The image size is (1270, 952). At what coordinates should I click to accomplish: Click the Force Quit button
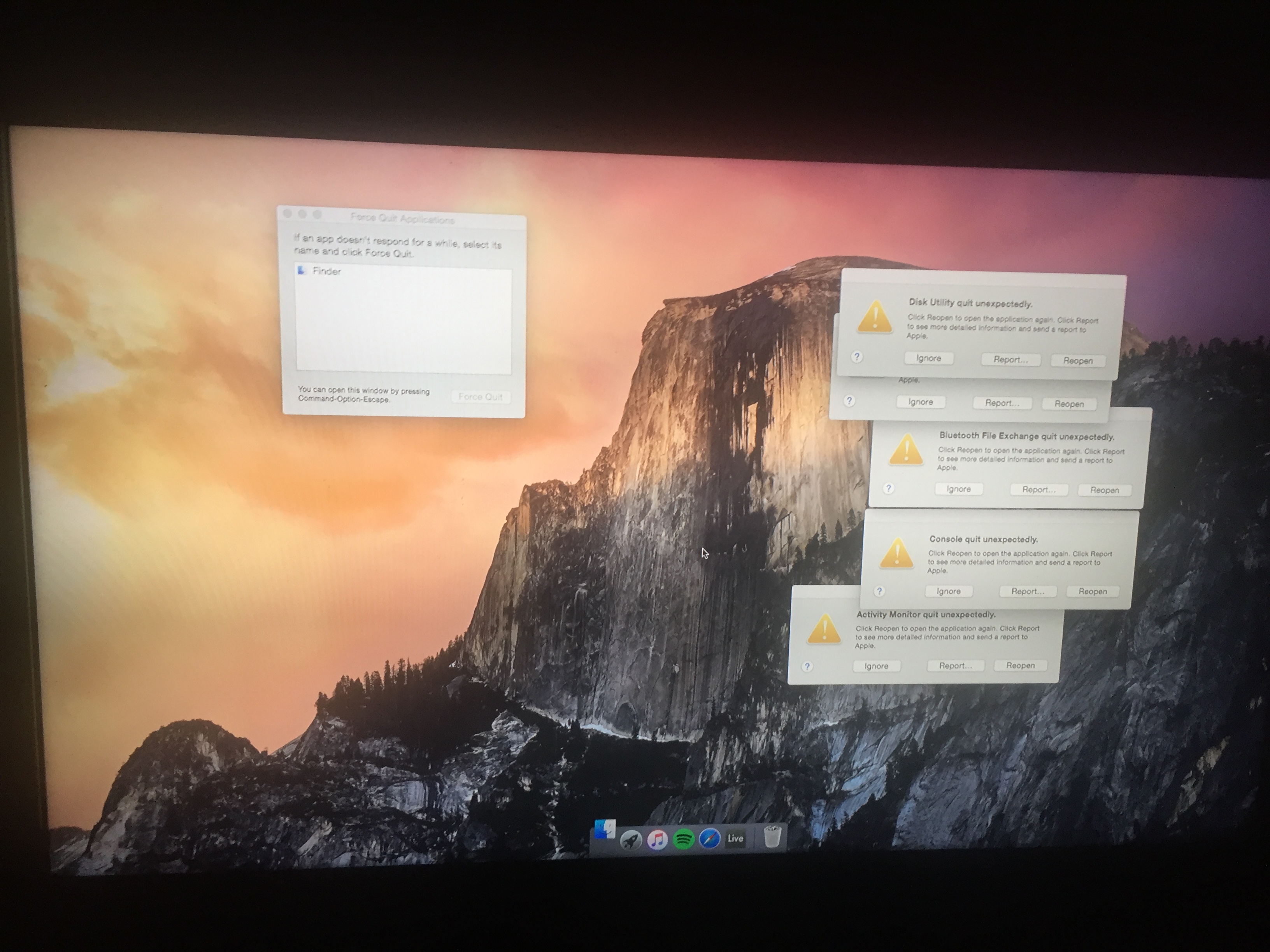pos(480,397)
